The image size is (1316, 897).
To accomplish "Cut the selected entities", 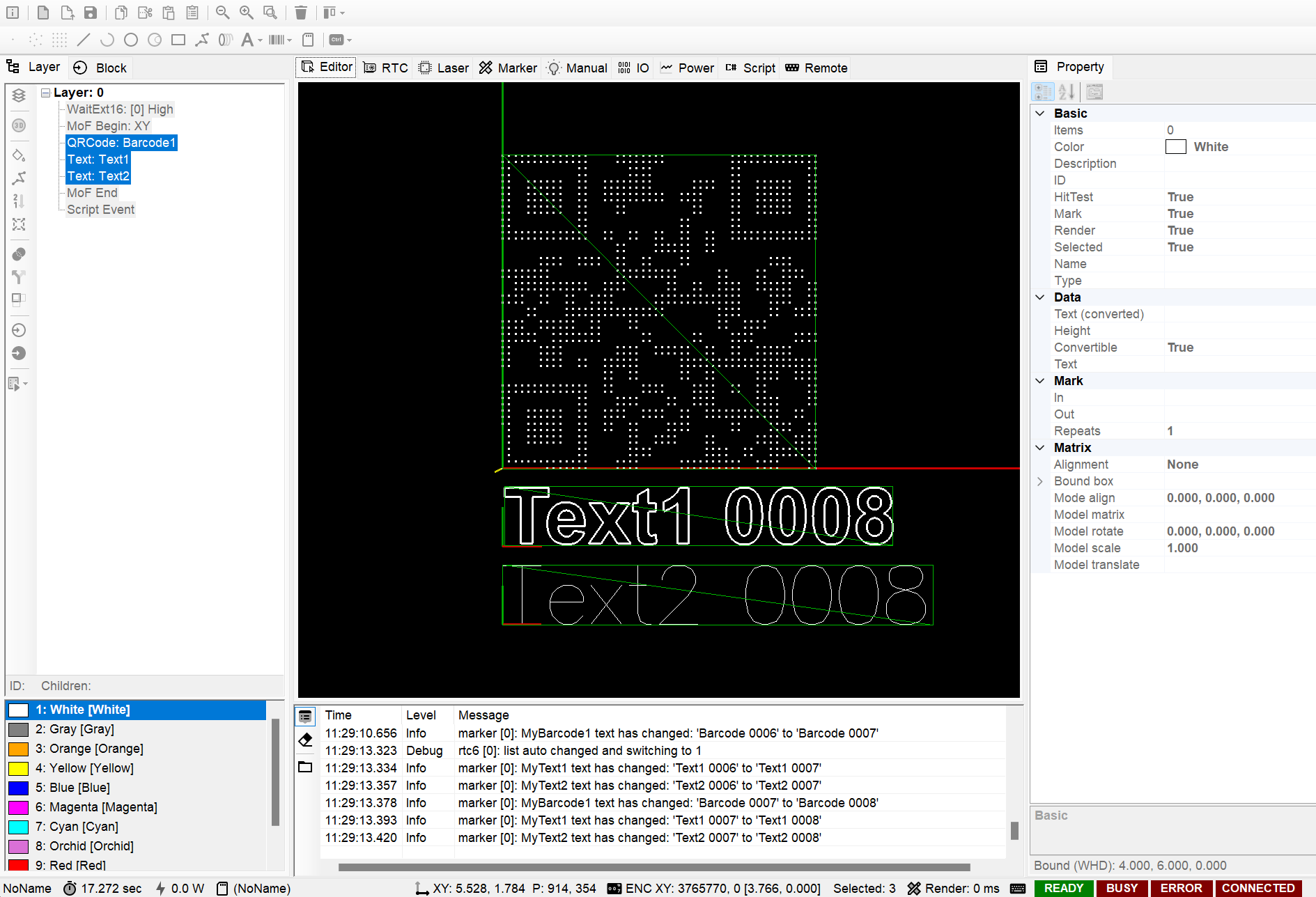I will click(145, 13).
